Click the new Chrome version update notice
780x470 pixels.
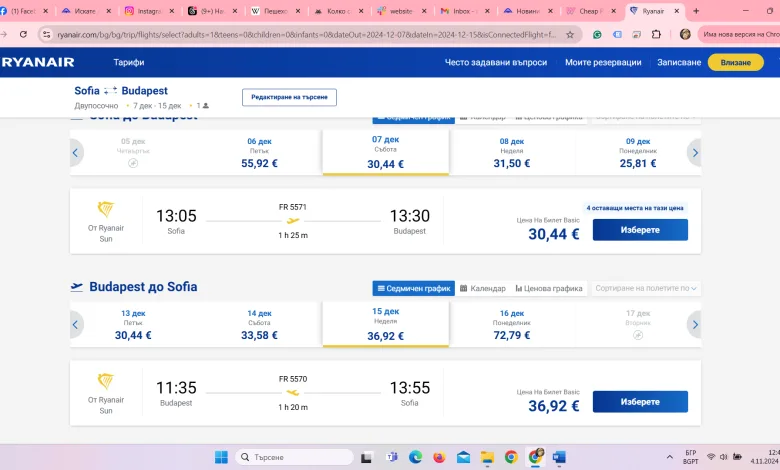(740, 34)
